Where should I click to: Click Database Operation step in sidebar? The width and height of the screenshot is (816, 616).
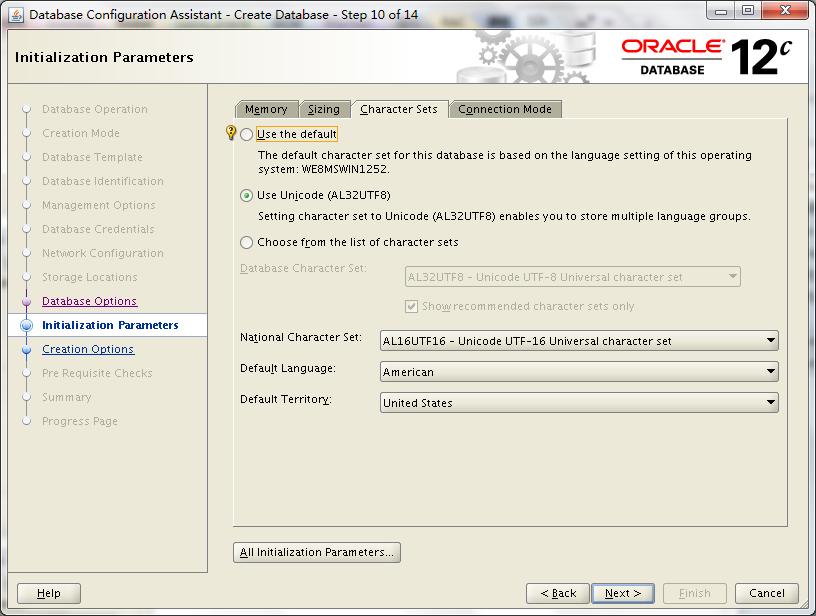95,109
